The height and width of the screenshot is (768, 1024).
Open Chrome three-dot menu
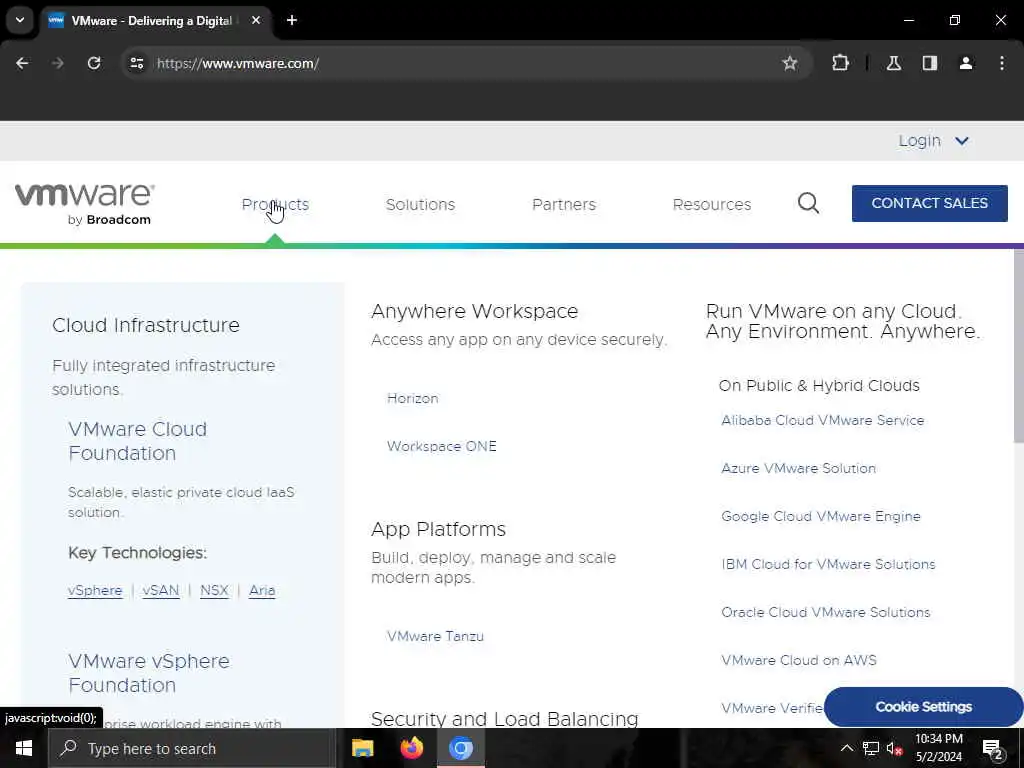tap(1002, 63)
